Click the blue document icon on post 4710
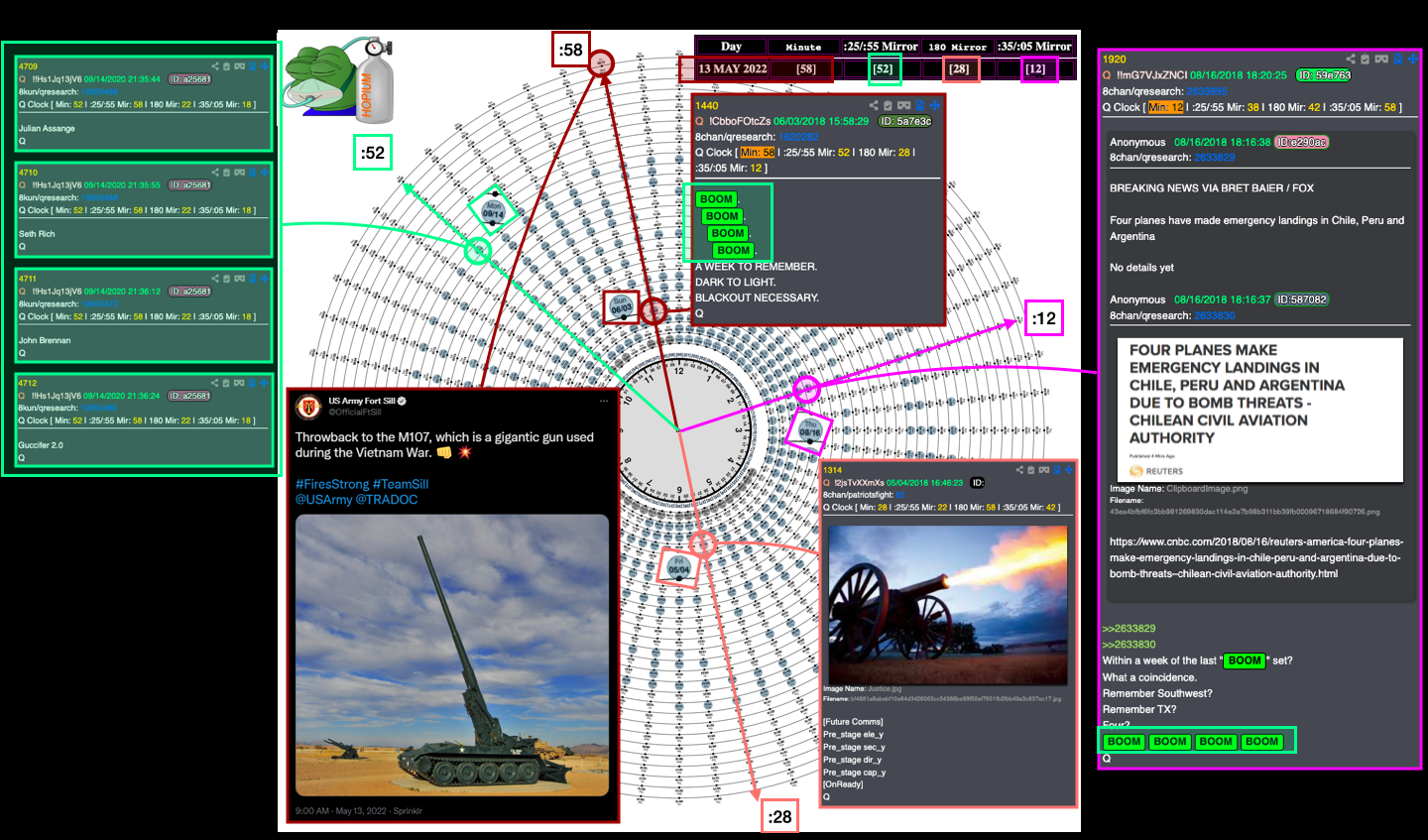The image size is (1428, 840). (x=253, y=173)
